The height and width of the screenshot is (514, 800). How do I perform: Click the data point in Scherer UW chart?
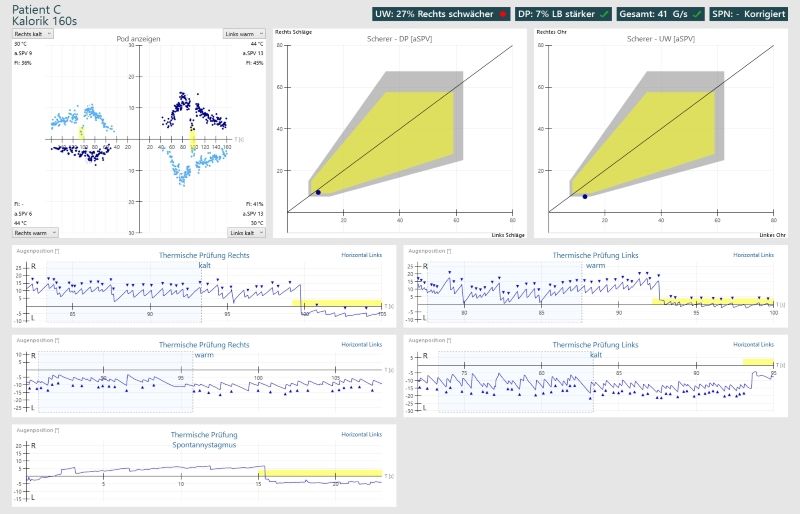(x=585, y=196)
